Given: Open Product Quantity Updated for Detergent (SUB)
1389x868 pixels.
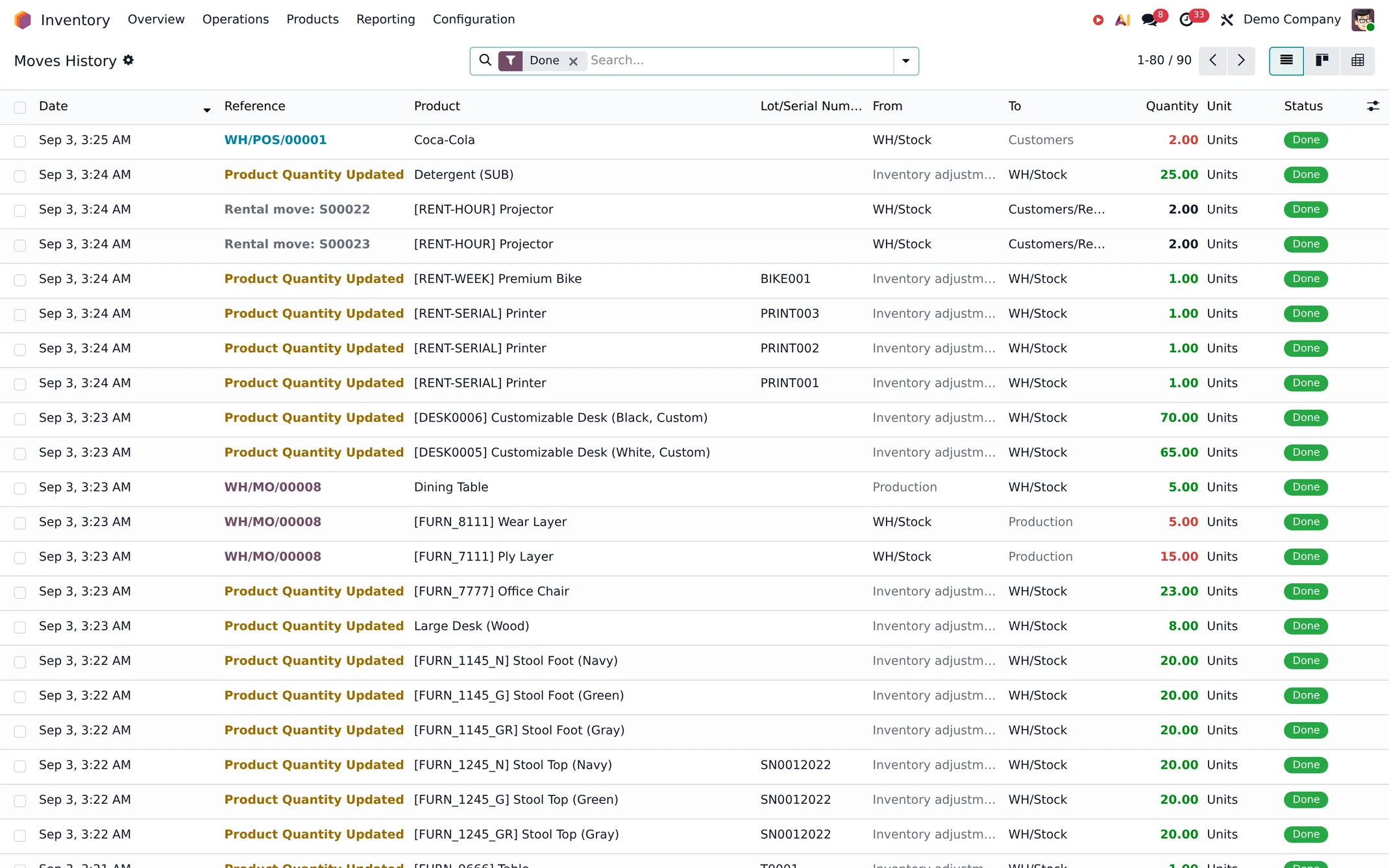Looking at the screenshot, I should 314,175.
